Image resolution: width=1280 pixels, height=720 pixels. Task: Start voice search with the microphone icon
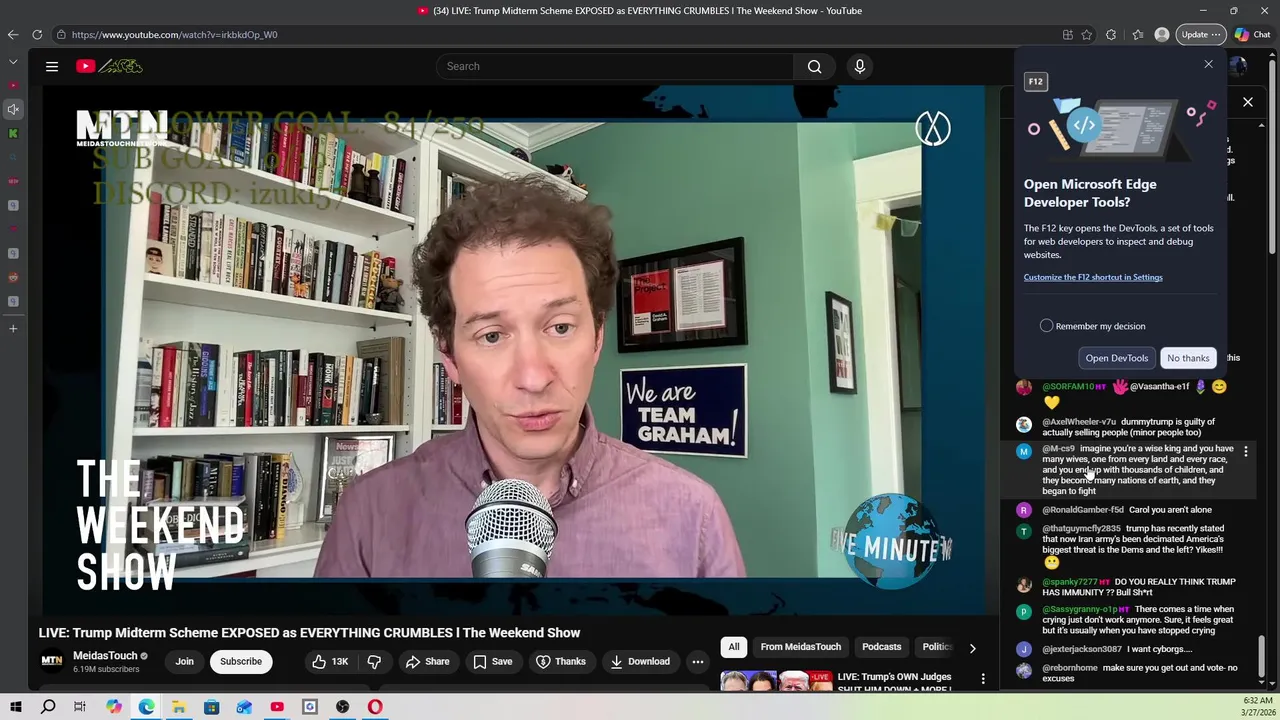tap(859, 66)
